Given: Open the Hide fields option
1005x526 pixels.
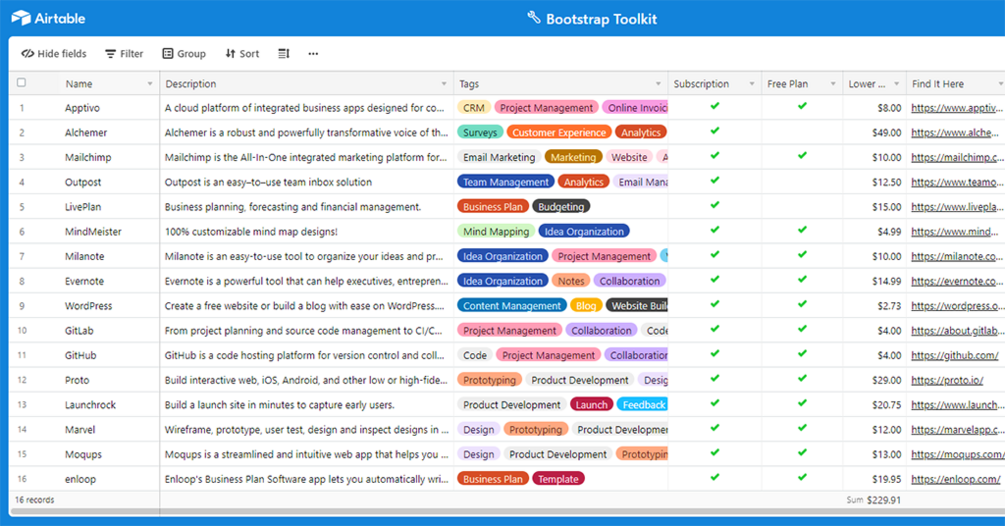Looking at the screenshot, I should [54, 54].
